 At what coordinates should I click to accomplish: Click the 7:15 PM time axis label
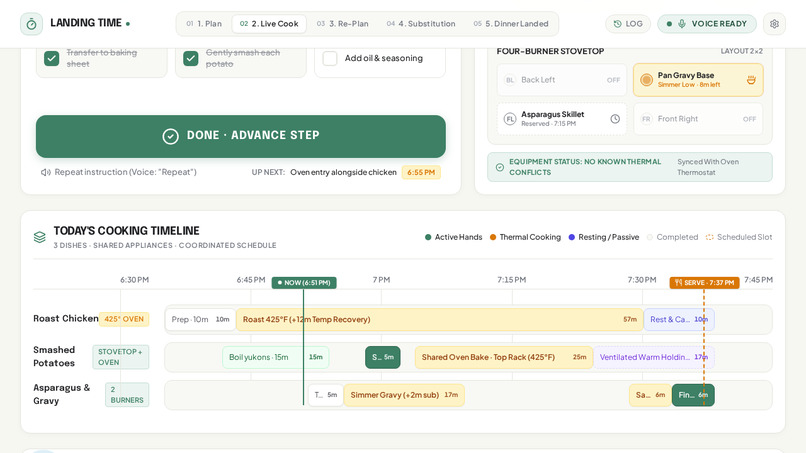[511, 280]
